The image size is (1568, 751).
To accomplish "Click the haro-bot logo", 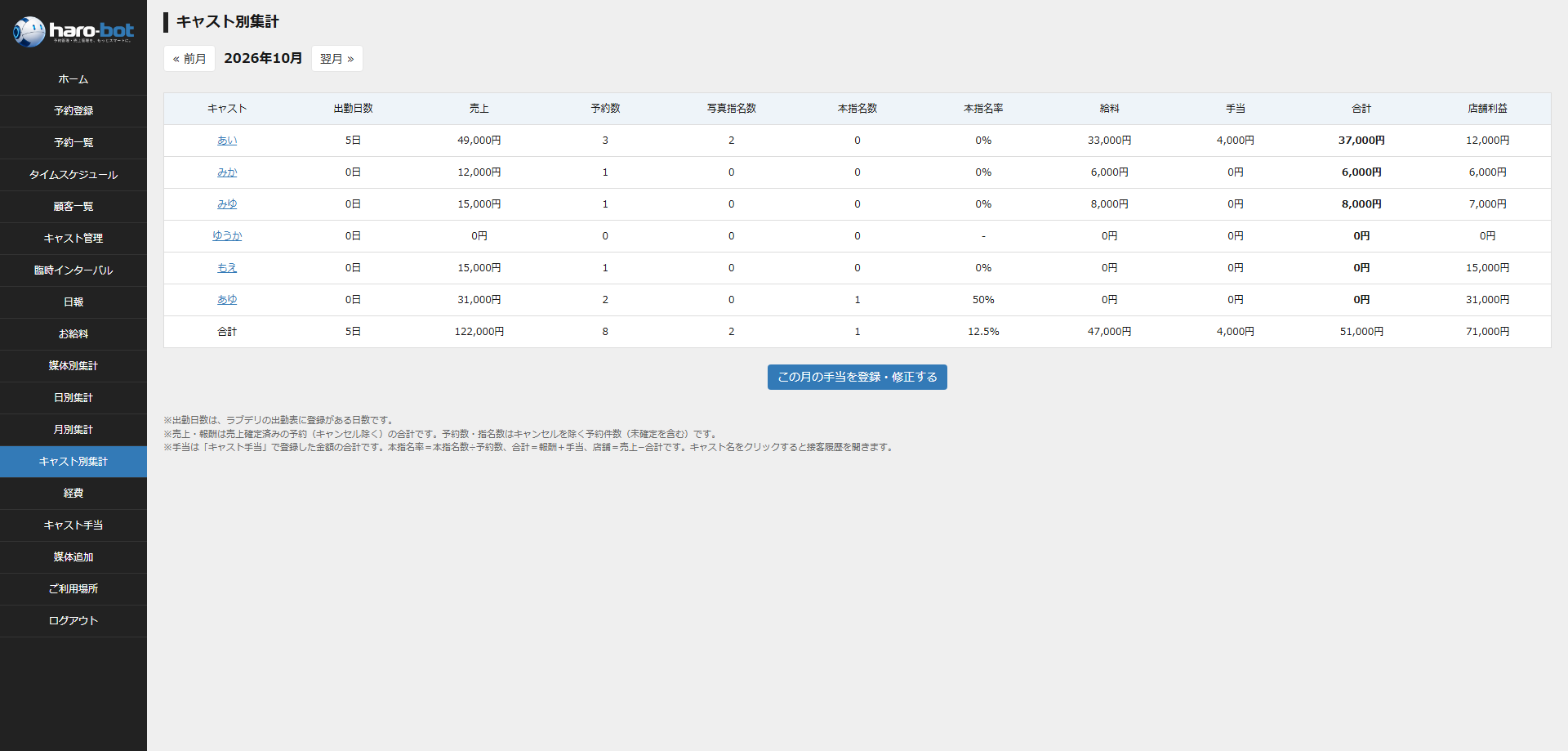I will [73, 32].
